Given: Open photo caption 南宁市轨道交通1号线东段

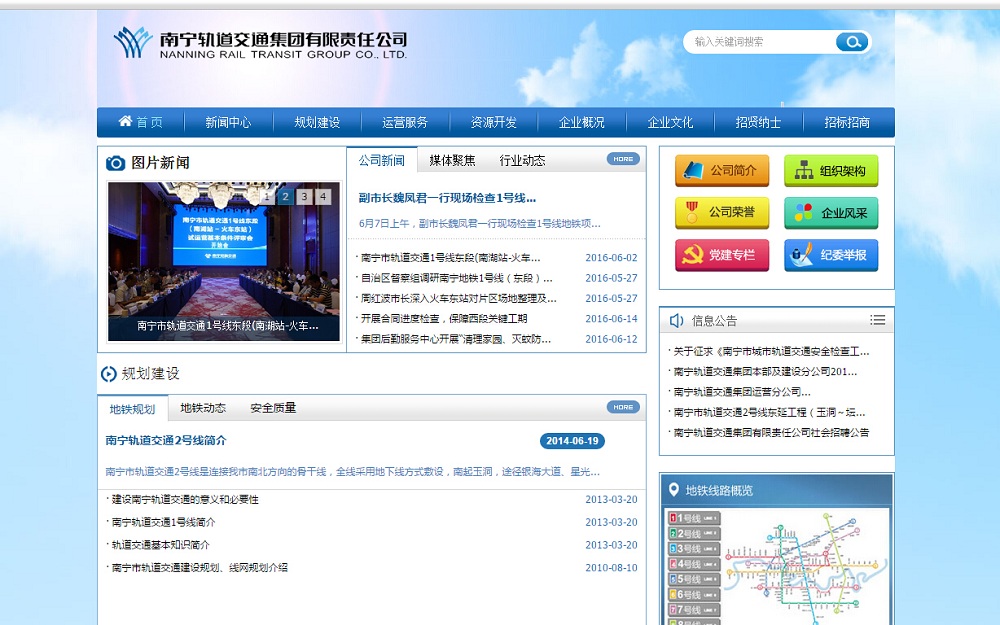Looking at the screenshot, I should coord(228,326).
